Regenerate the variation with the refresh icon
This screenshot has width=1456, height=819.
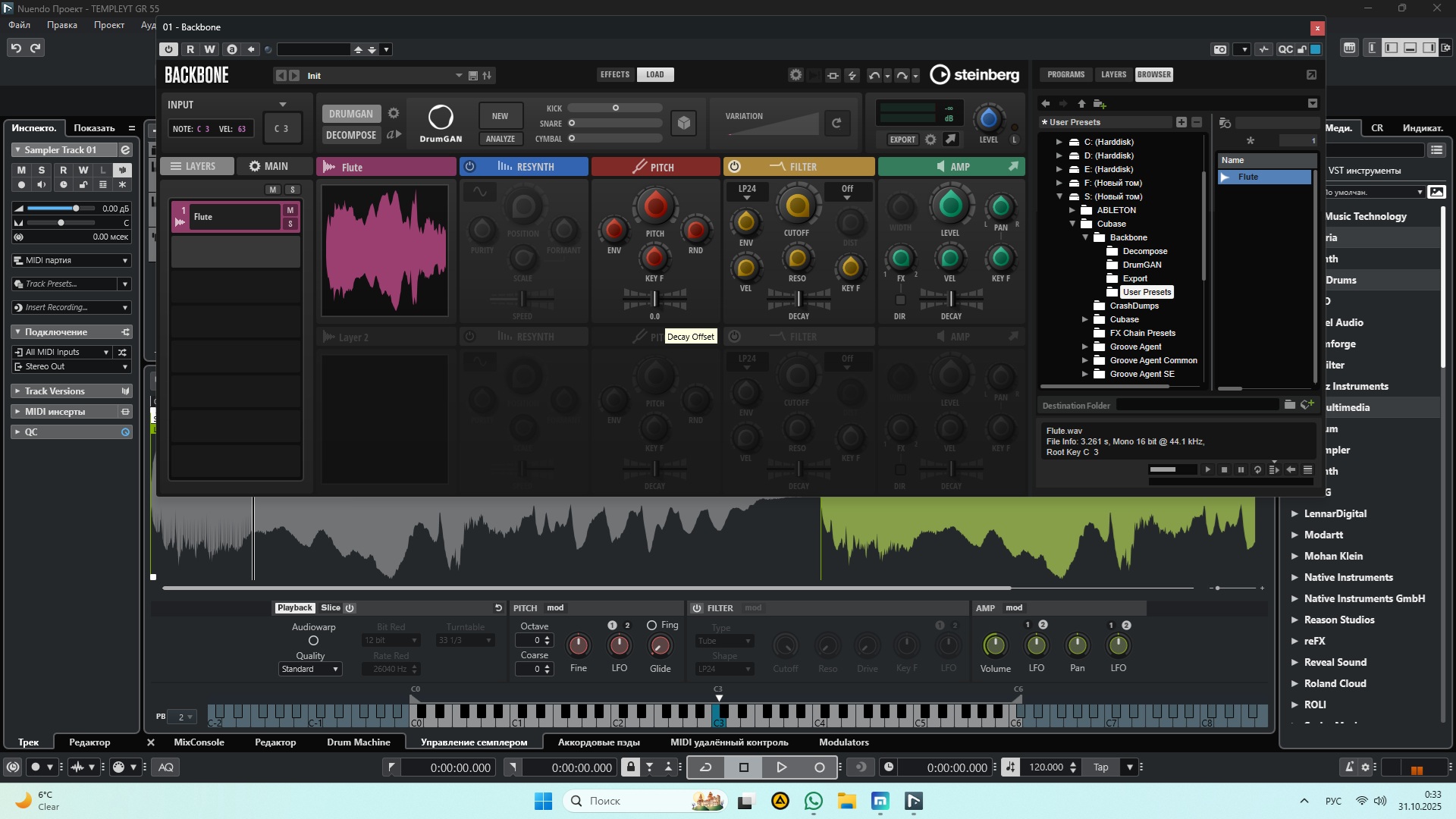pos(836,123)
